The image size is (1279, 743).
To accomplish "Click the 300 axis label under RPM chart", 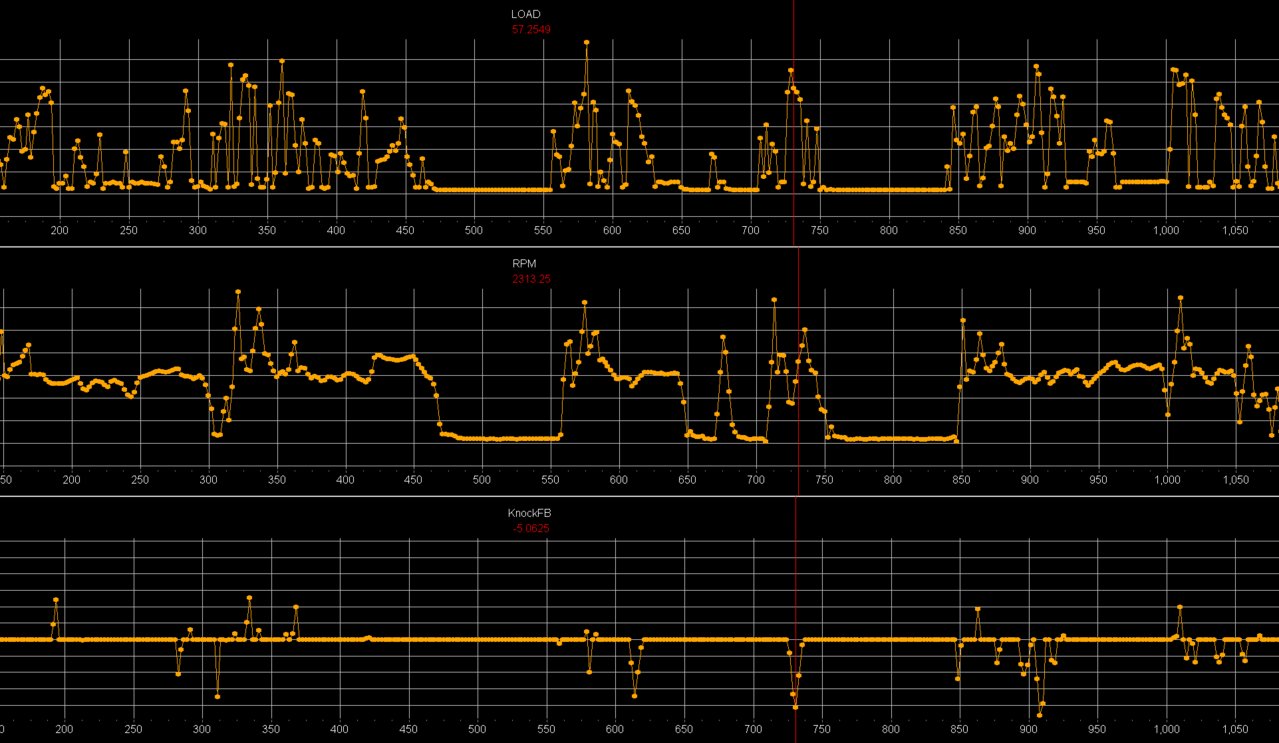I will point(208,480).
